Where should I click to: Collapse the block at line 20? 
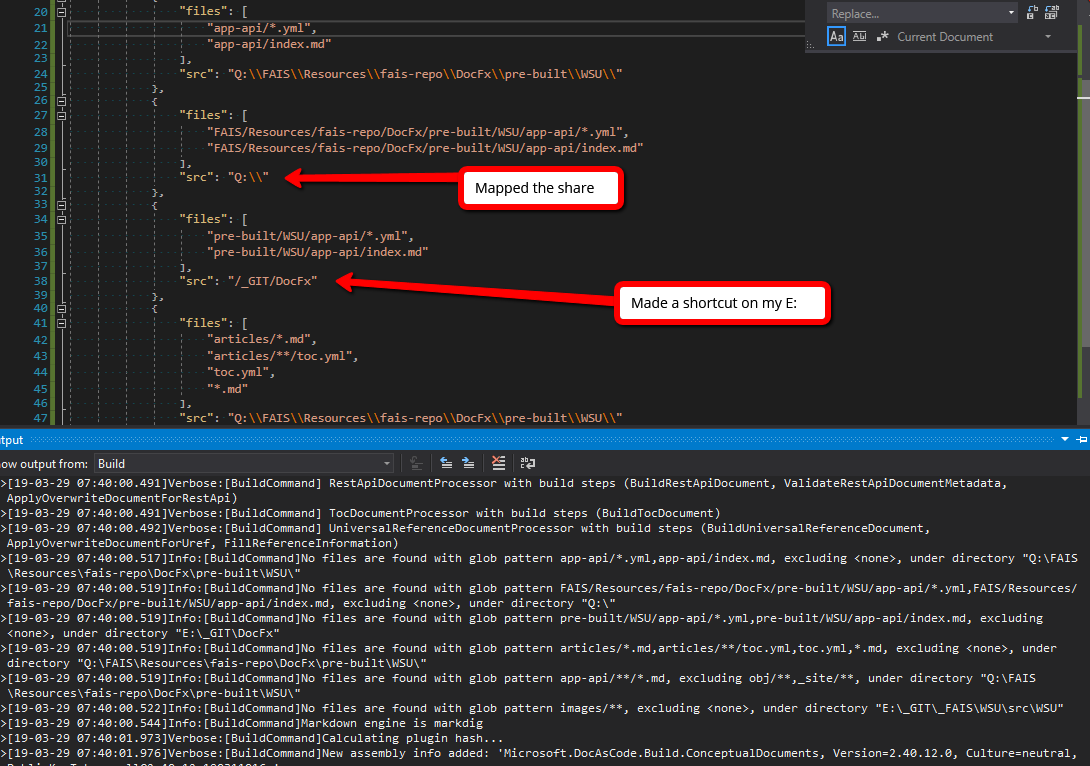[61, 12]
